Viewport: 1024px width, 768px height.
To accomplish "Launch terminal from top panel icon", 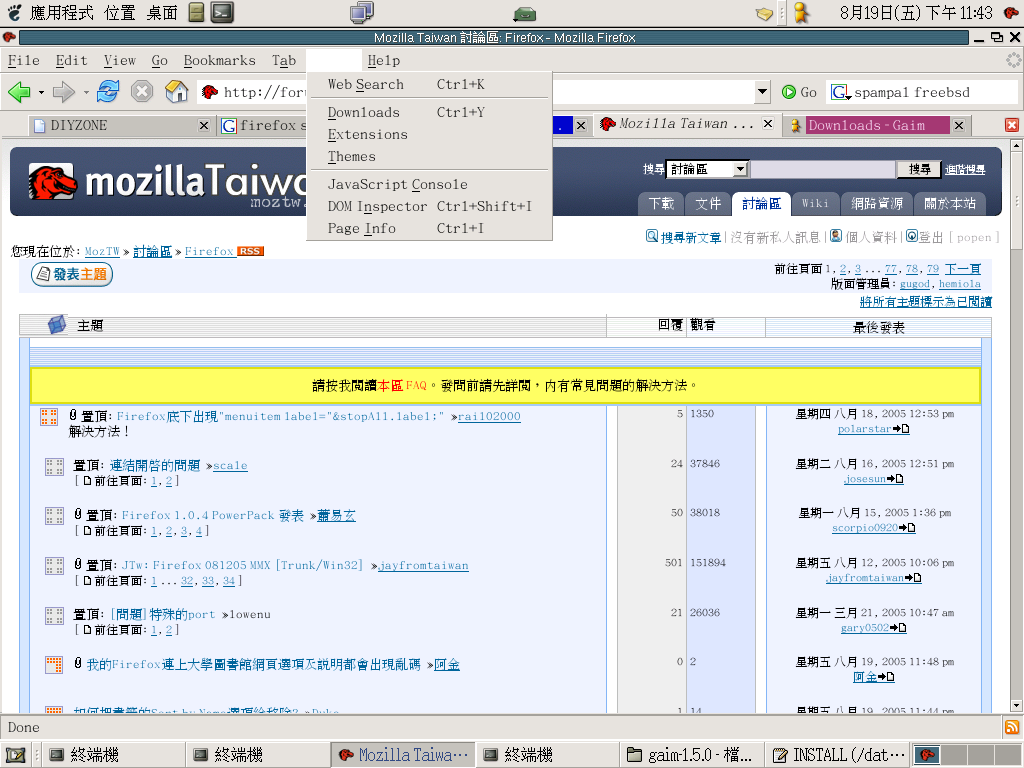I will [223, 12].
